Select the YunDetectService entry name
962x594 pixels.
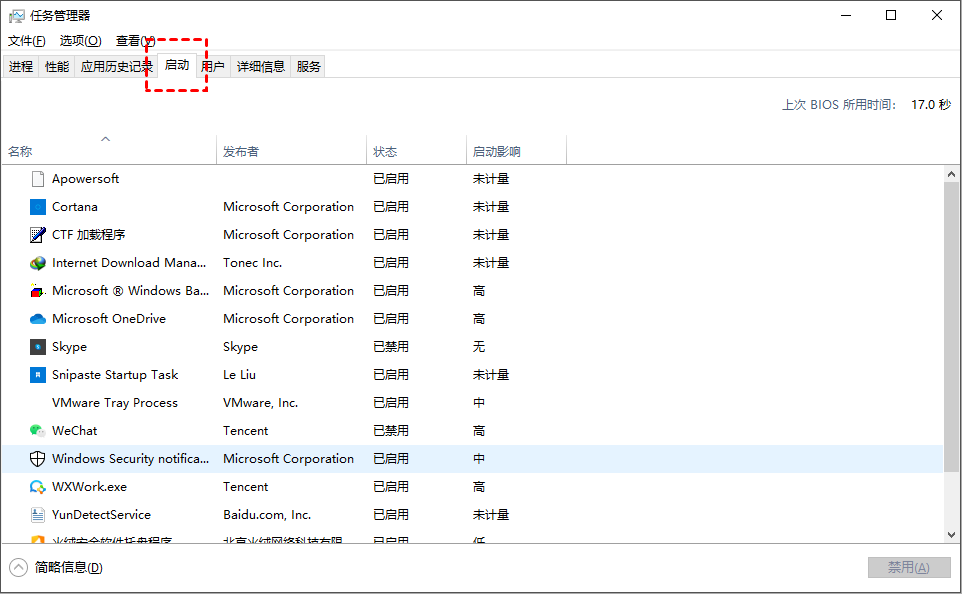101,514
